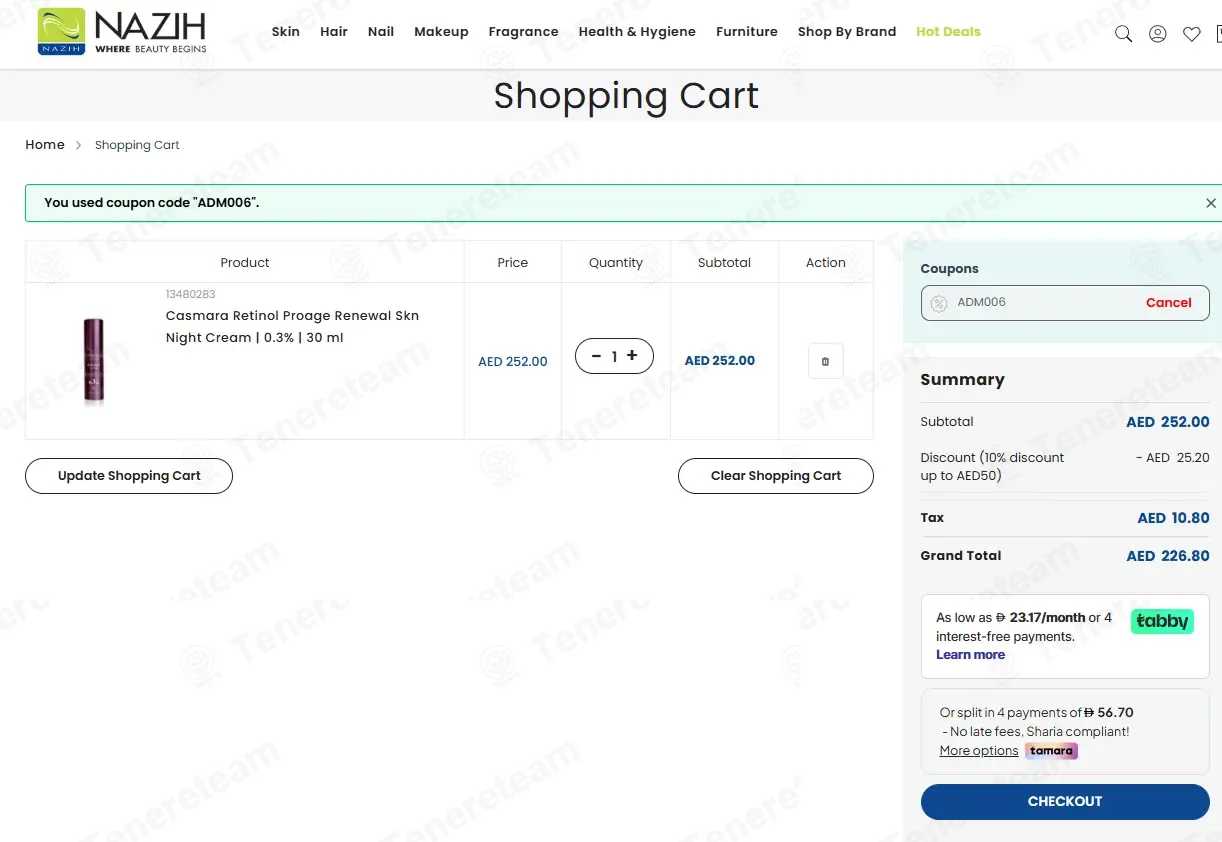Decrease quantity with the minus button
Image resolution: width=1222 pixels, height=842 pixels.
pos(597,356)
